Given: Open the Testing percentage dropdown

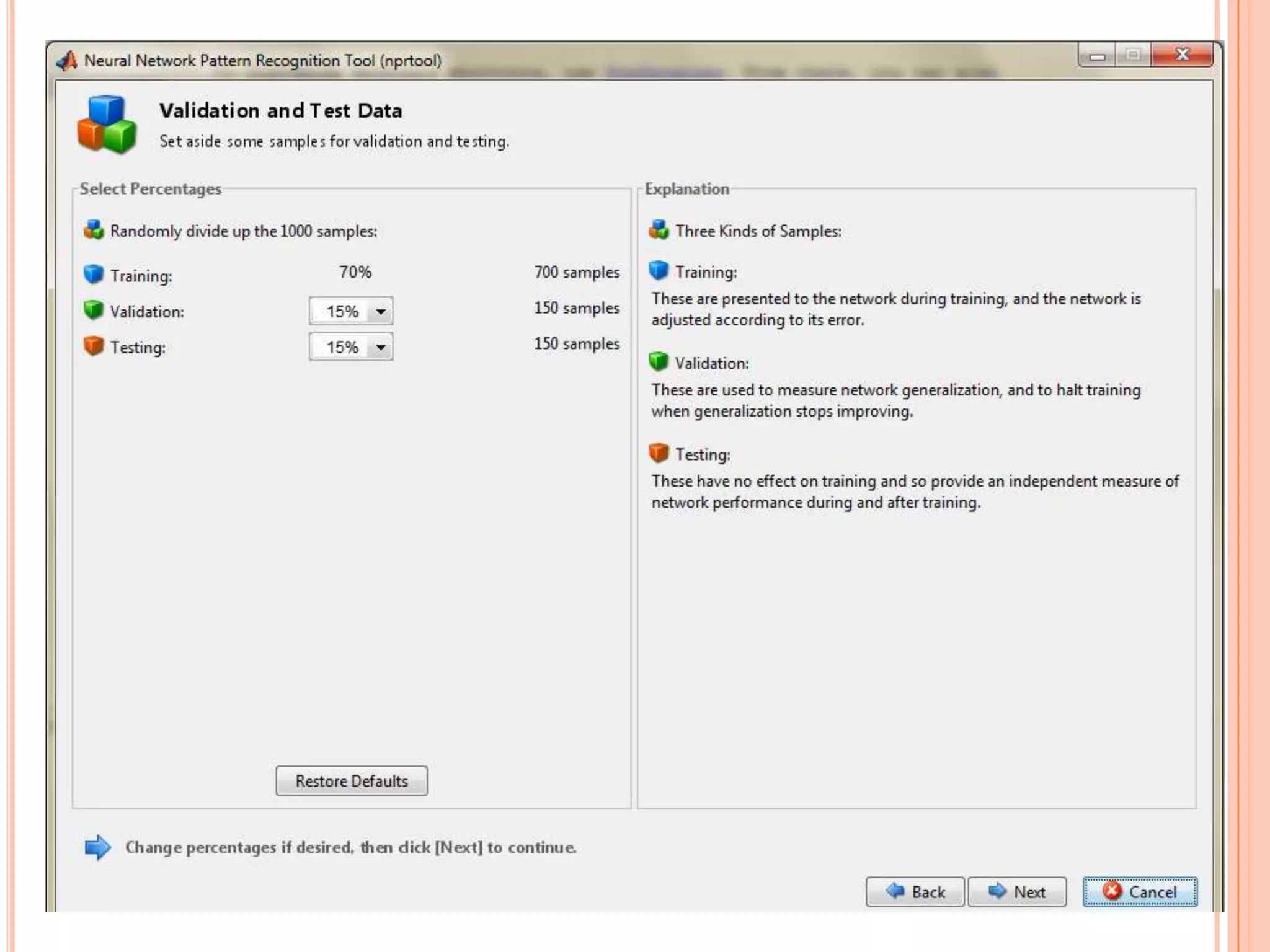Looking at the screenshot, I should [x=350, y=347].
